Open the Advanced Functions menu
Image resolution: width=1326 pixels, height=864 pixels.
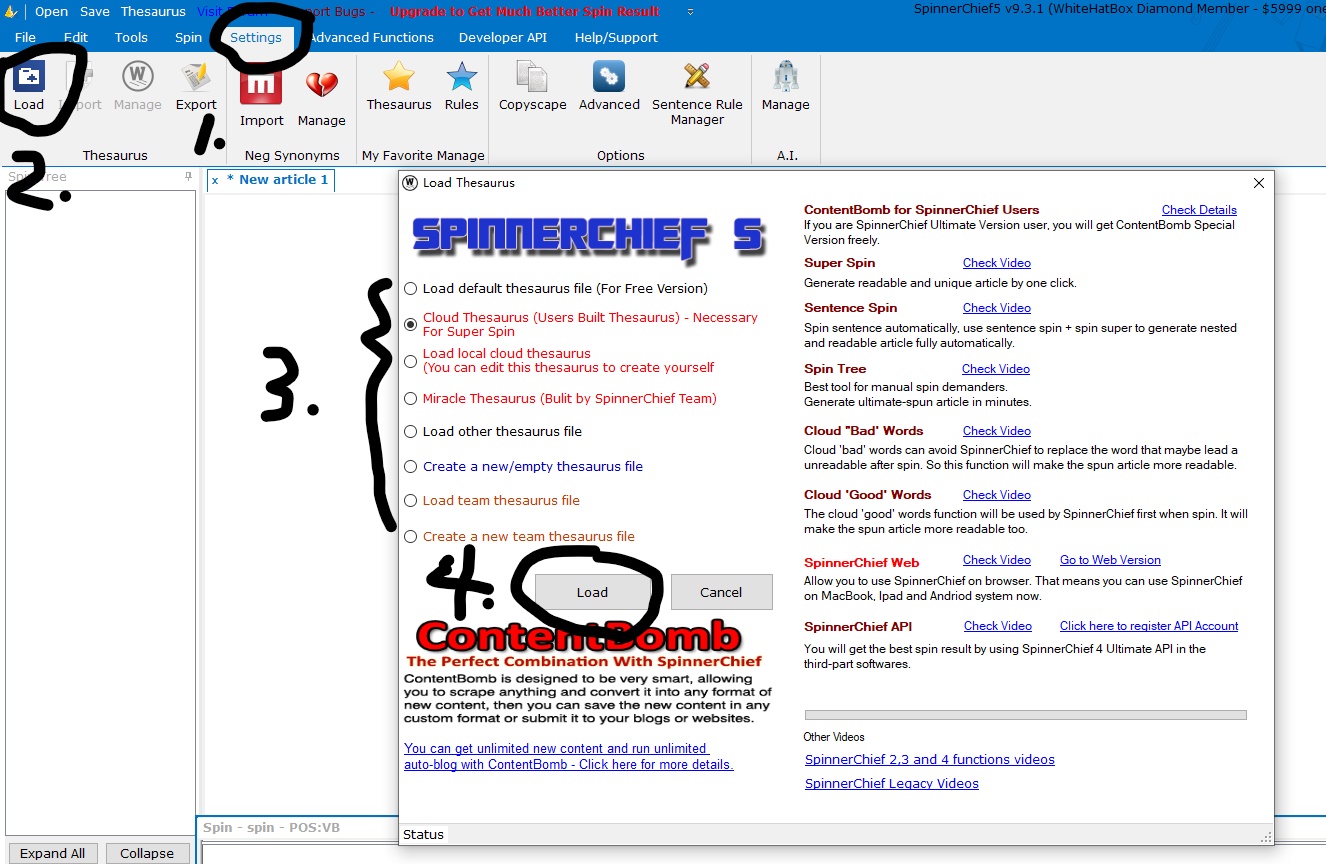[372, 37]
